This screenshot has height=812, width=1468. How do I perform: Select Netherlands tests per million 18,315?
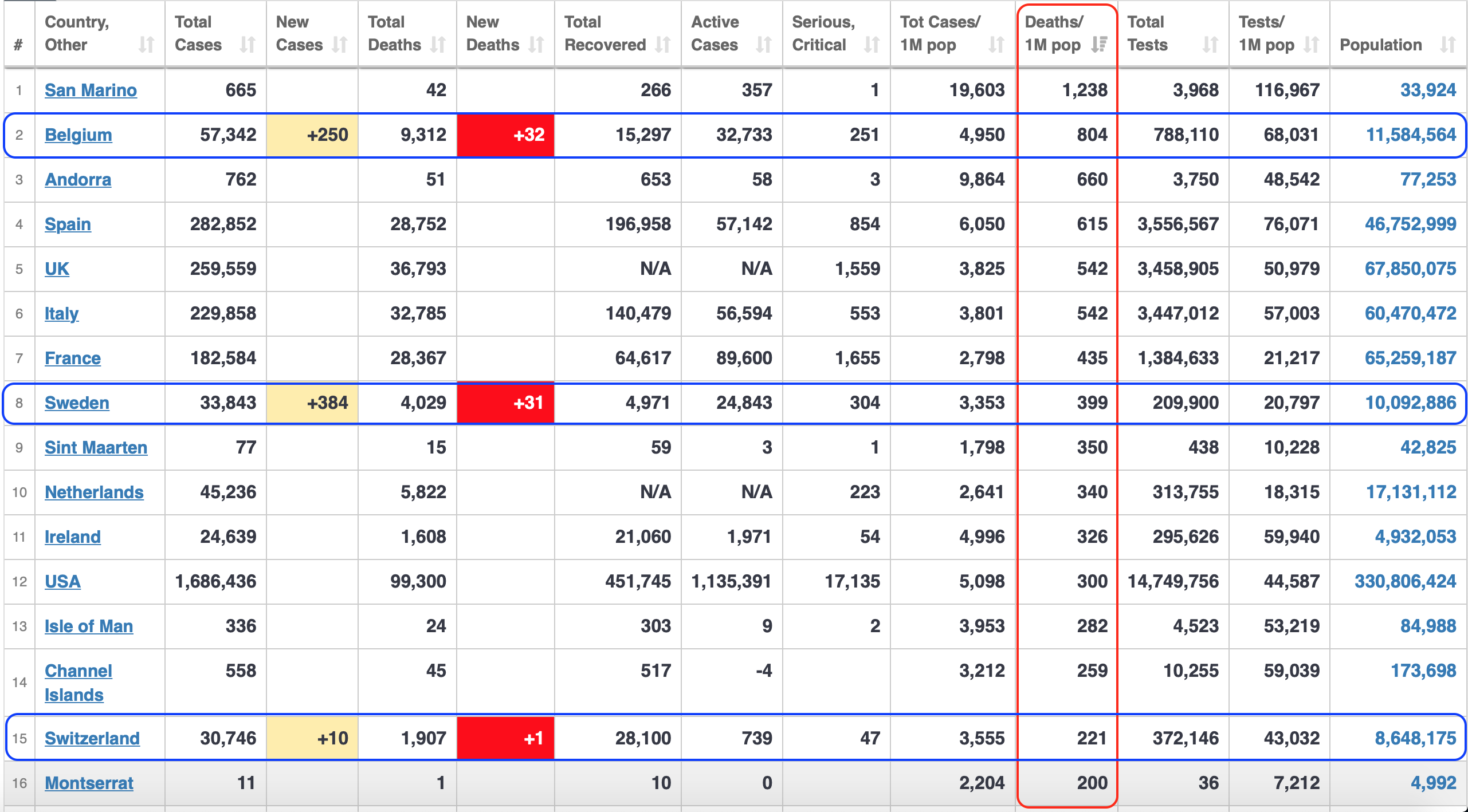pos(1292,492)
